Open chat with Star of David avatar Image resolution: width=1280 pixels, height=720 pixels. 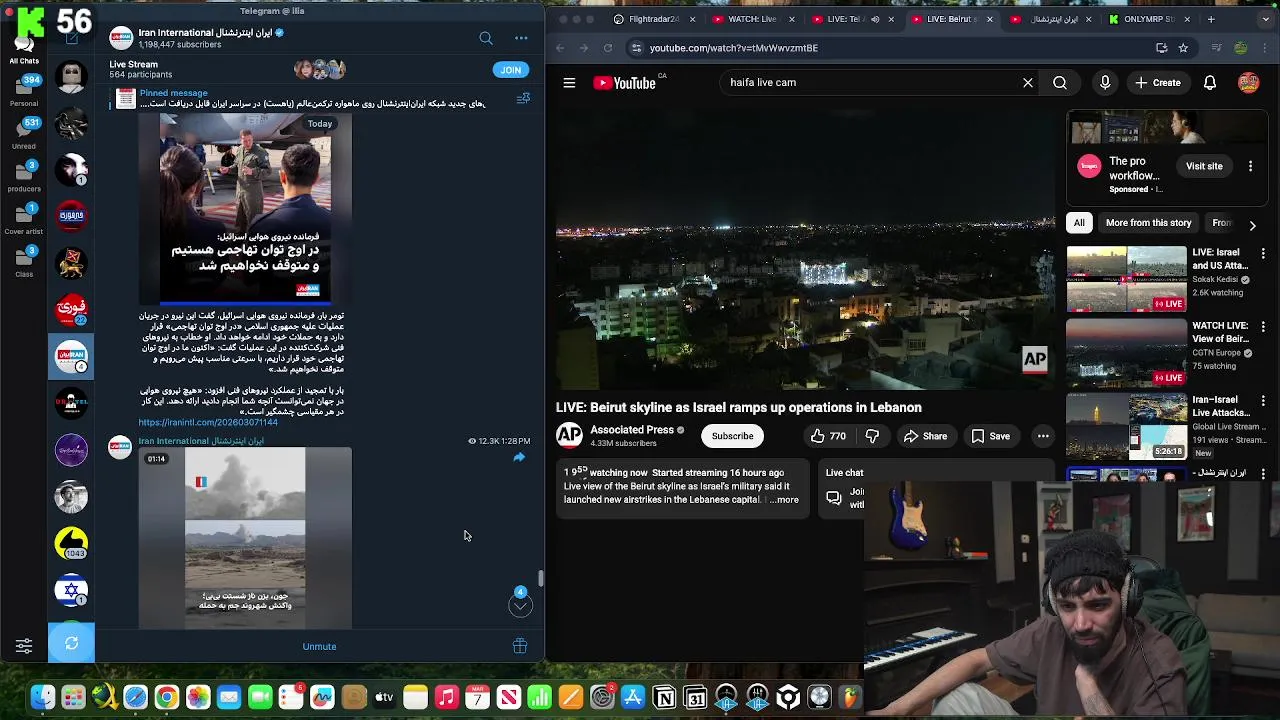(71, 591)
